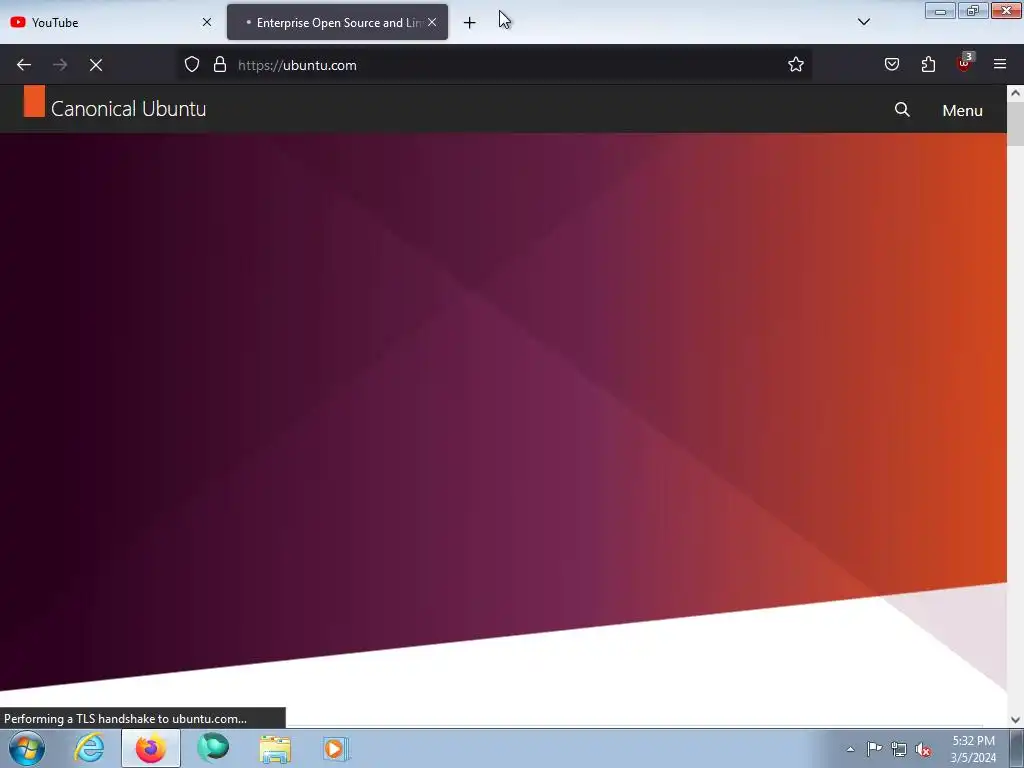Open the Ubuntu site Menu
Viewport: 1024px width, 768px height.
tap(962, 110)
